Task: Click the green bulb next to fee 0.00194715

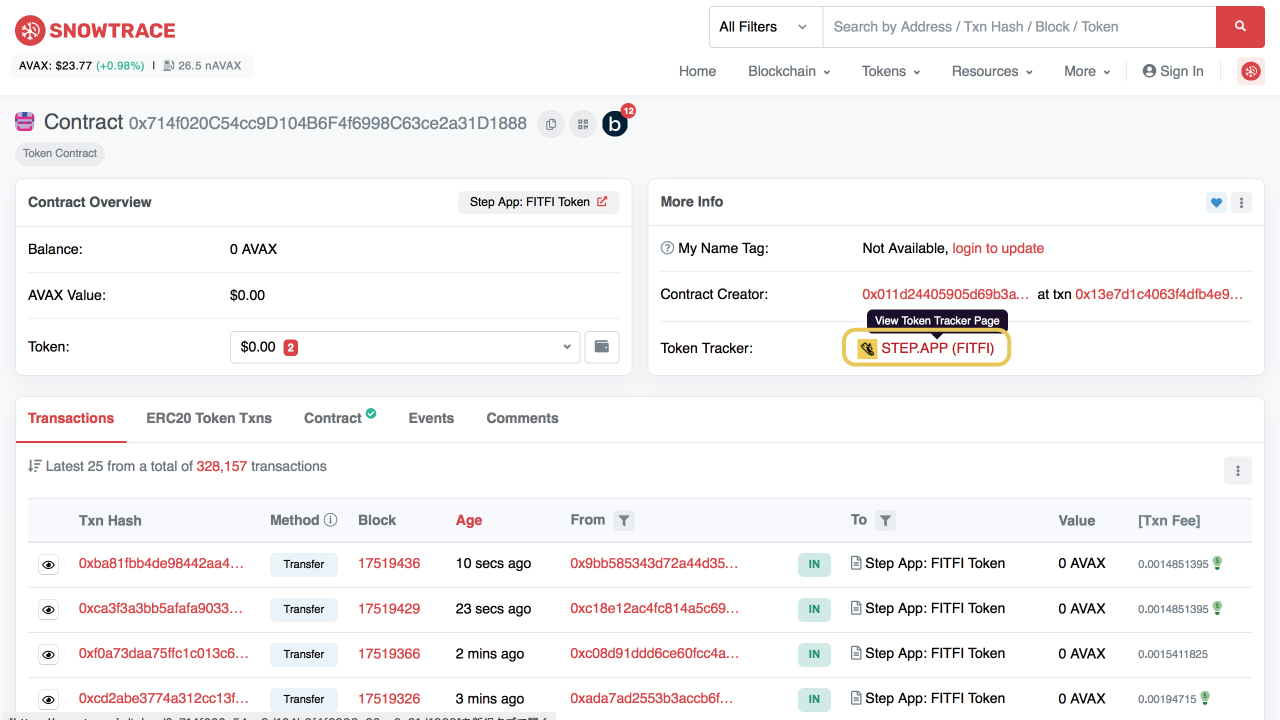Action: 1206,698
